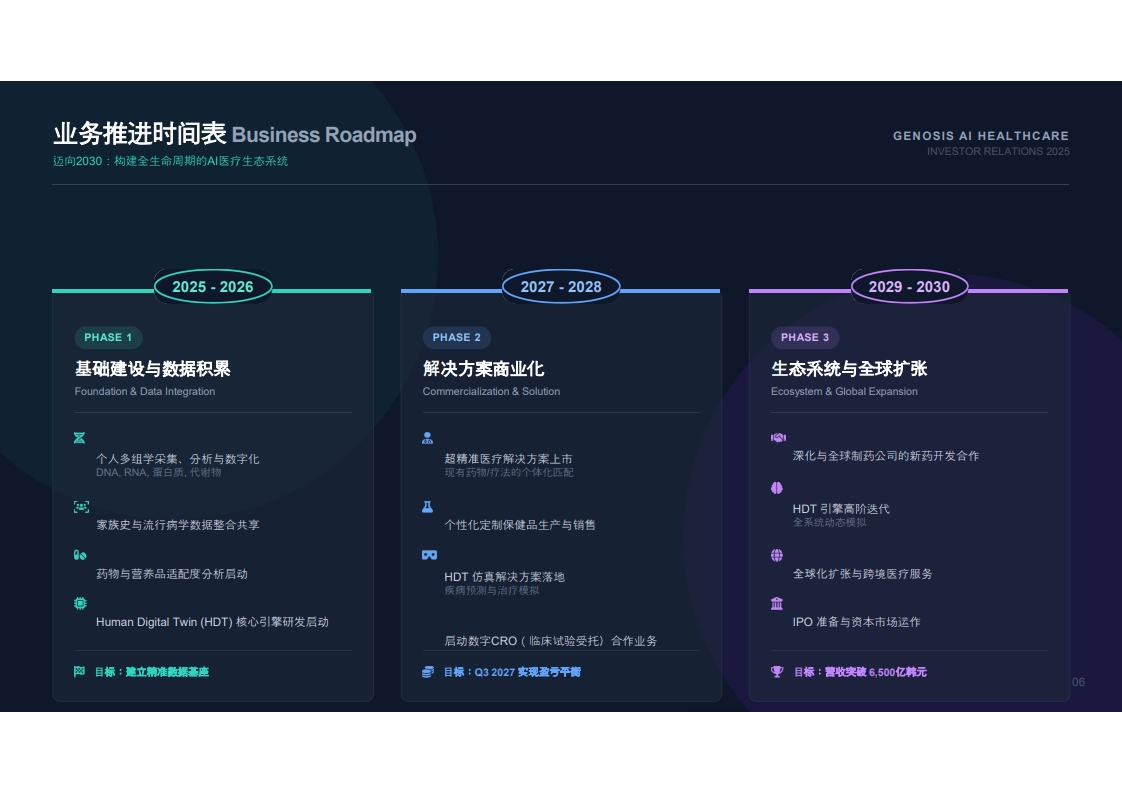
Task: Click the DNA icon in Phase 1
Action: pos(79,438)
